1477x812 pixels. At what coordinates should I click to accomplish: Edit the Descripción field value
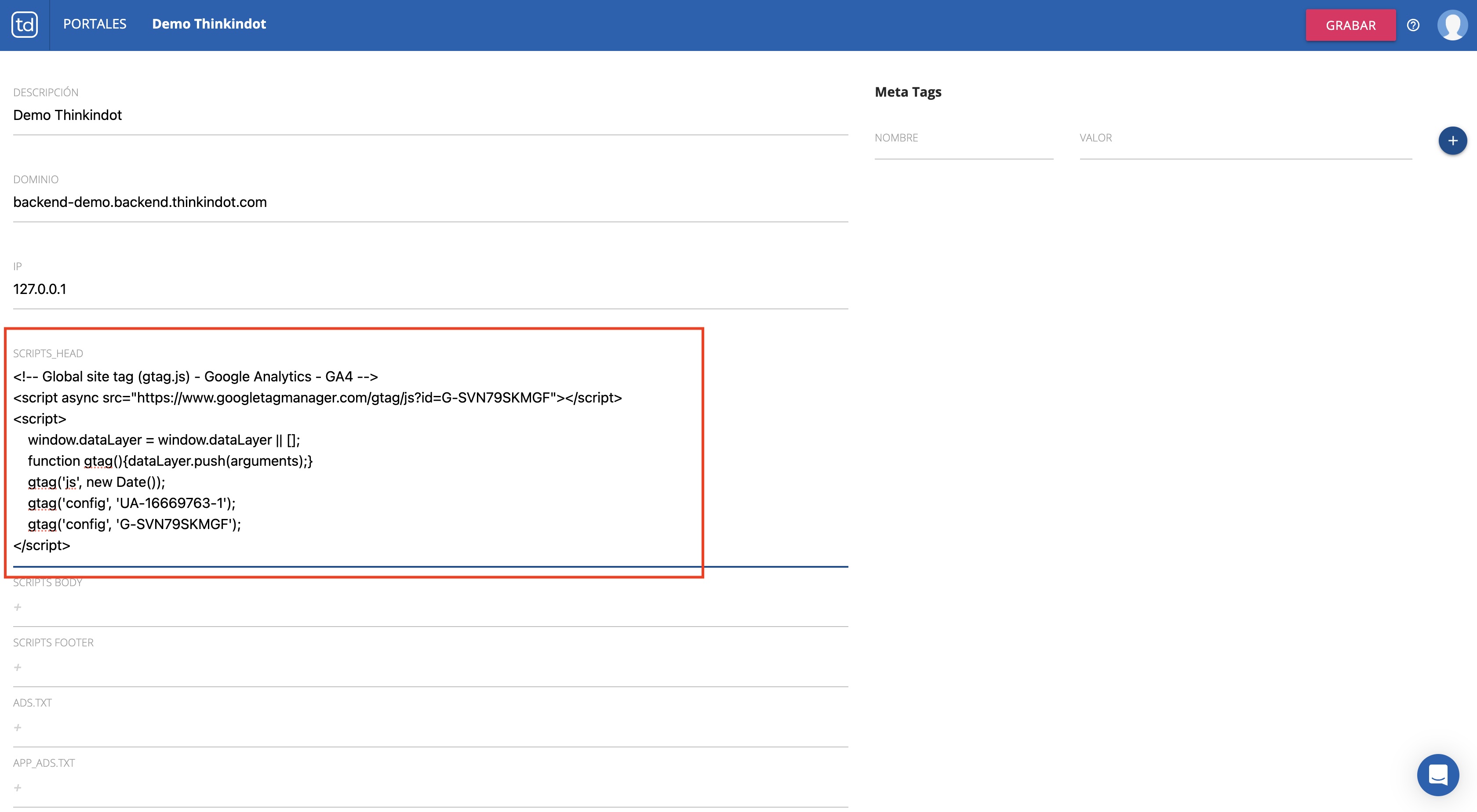[x=431, y=115]
